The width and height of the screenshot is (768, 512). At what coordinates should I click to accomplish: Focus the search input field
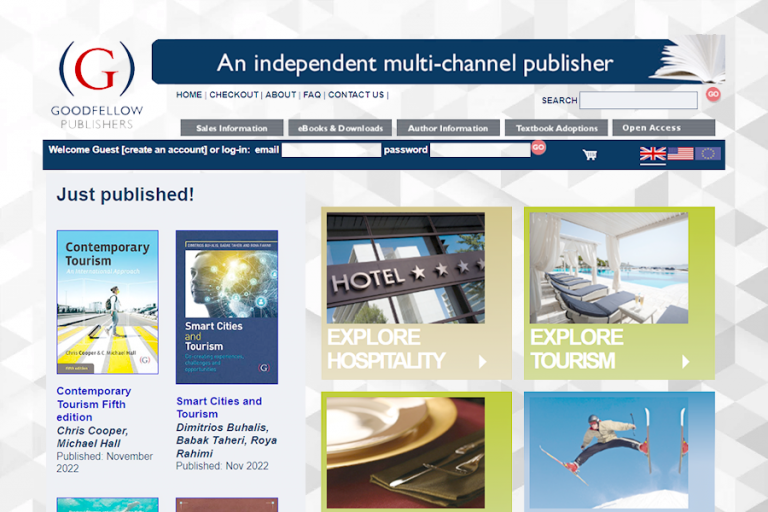coord(638,100)
